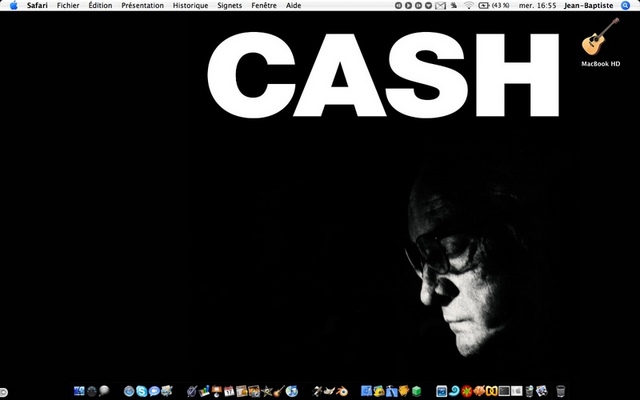The image size is (640, 400).
Task: Click the mer. 16:55 clock
Action: (x=537, y=5)
